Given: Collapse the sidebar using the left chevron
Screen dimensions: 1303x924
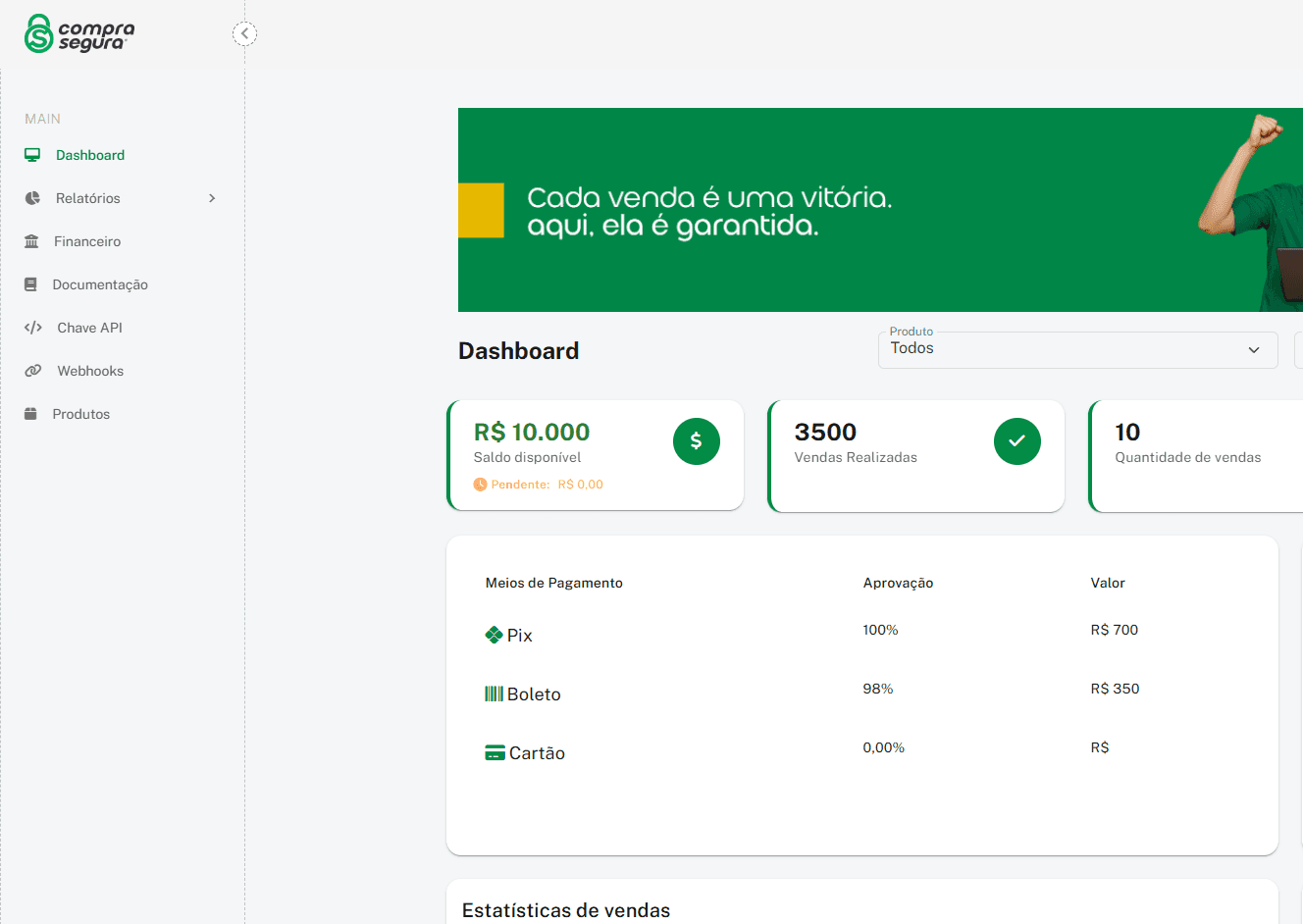Looking at the screenshot, I should coord(243,32).
